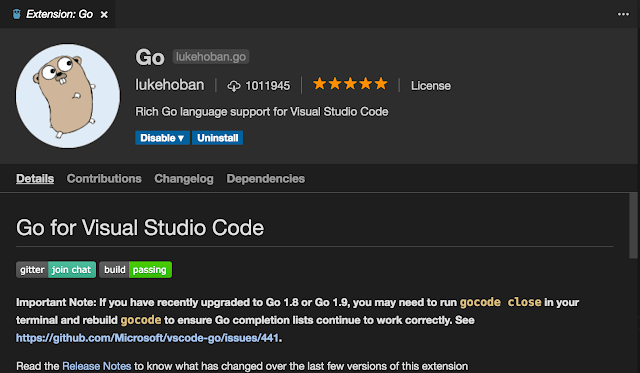Switch to the Dependencies tab
Screen dimensions: 640x373
click(266, 179)
